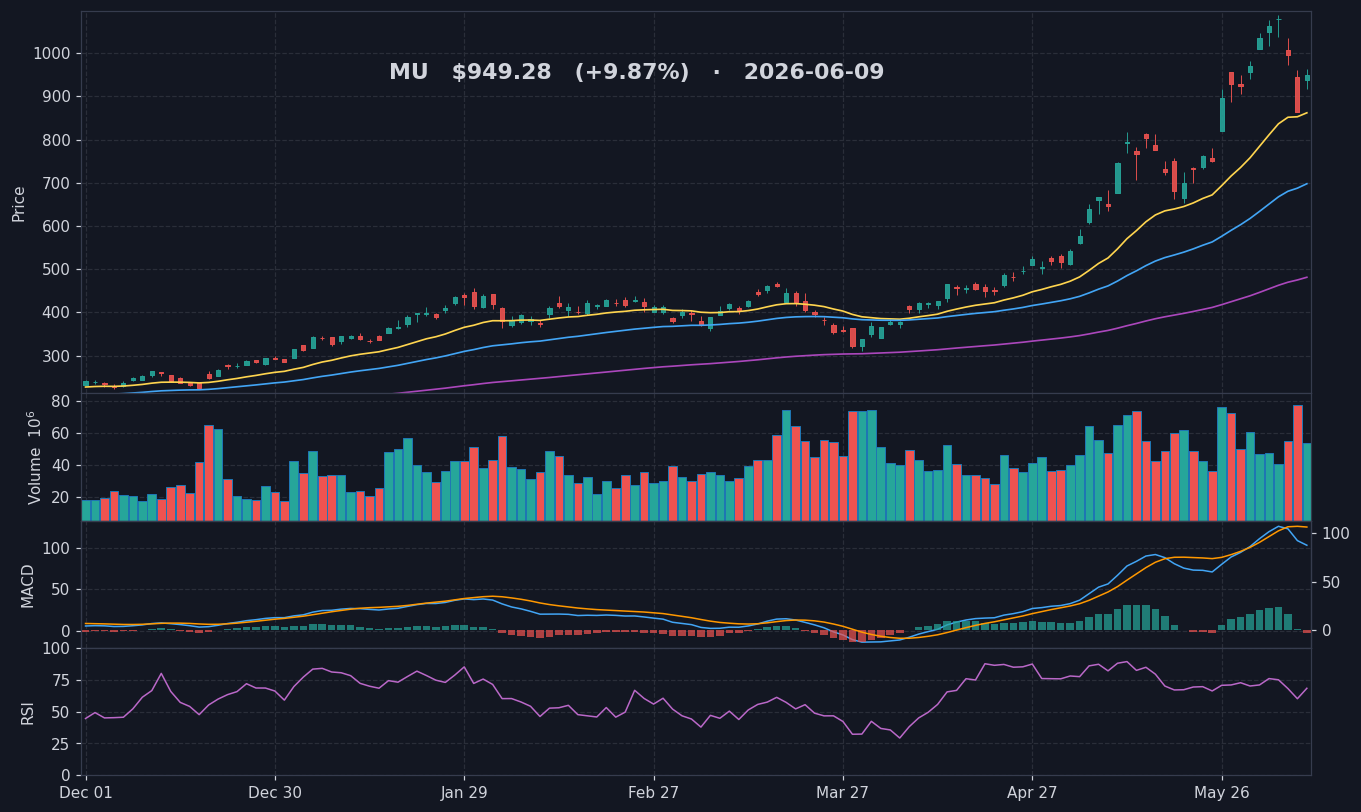Click the 0 tick on left MACD axis
This screenshot has height=812, width=1361.
pos(65,631)
